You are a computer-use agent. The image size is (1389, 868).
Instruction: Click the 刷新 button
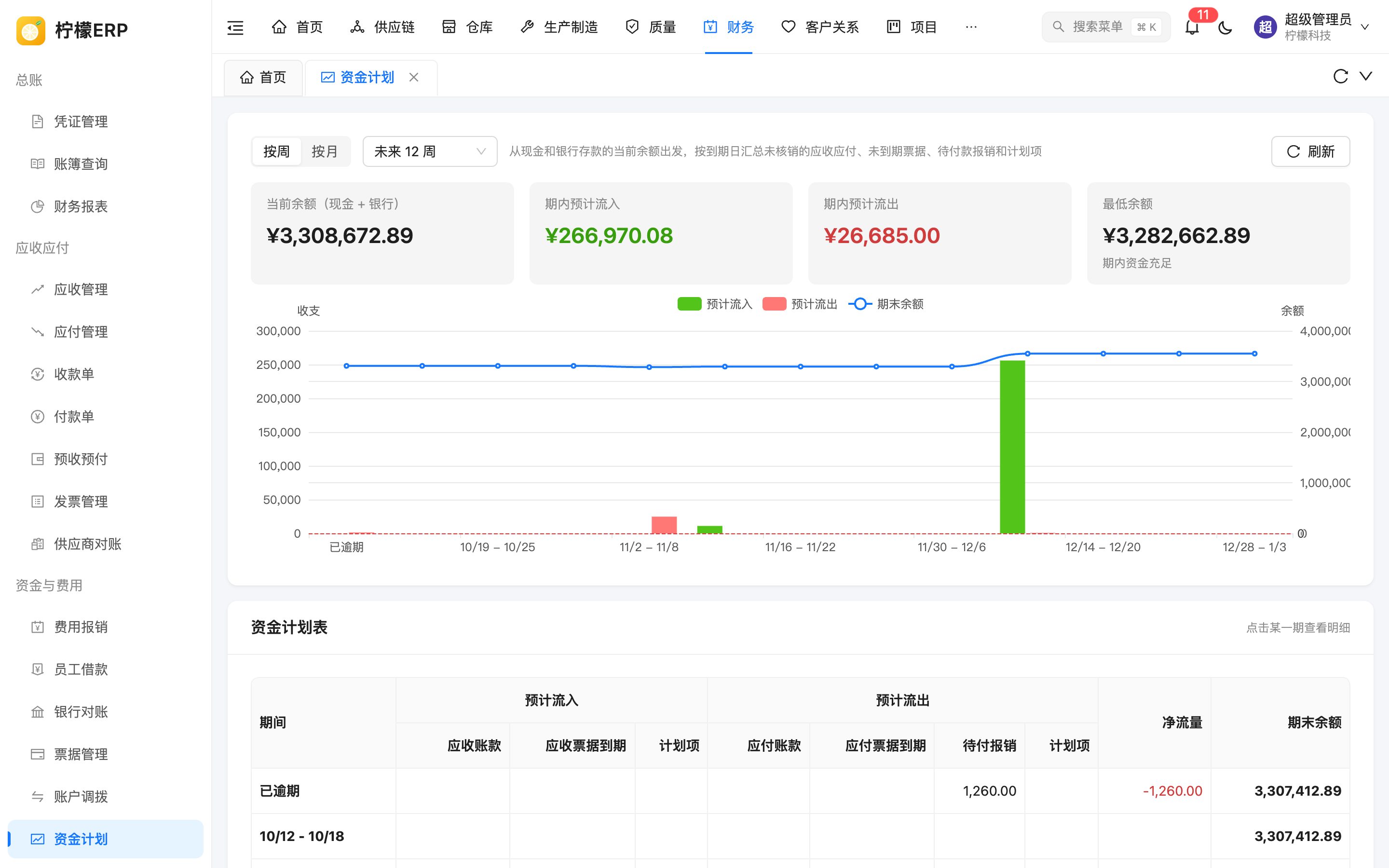tap(1310, 151)
